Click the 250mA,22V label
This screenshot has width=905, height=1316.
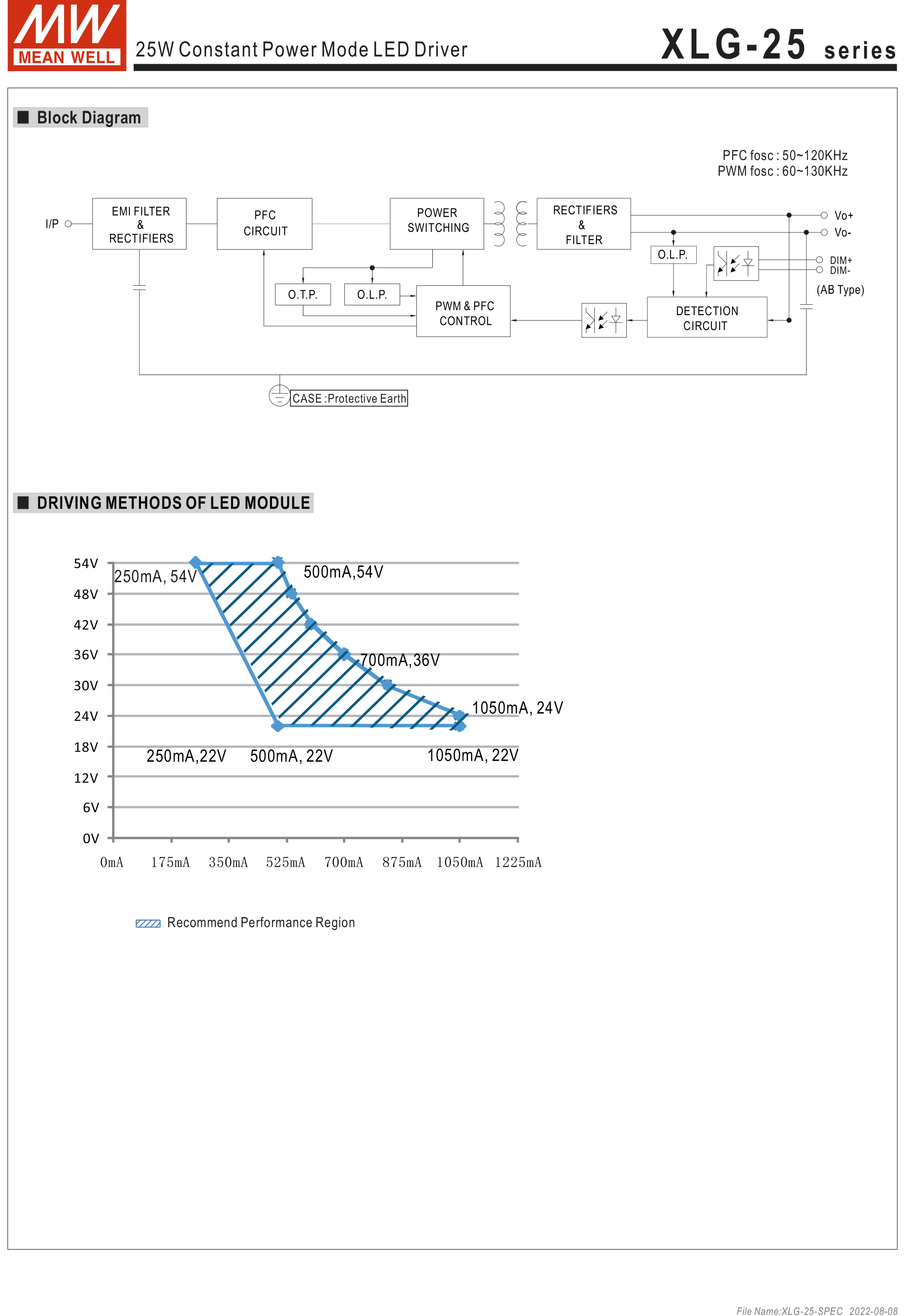pos(186,756)
